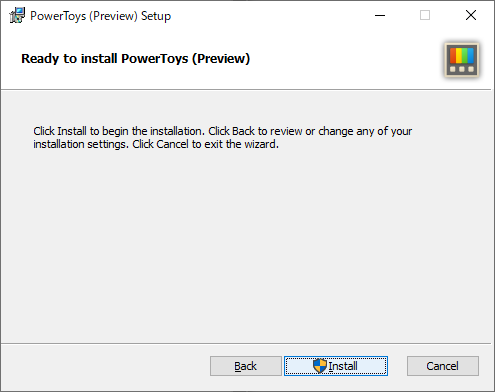495x392 pixels.
Task: Start installation with the Install button
Action: [336, 366]
